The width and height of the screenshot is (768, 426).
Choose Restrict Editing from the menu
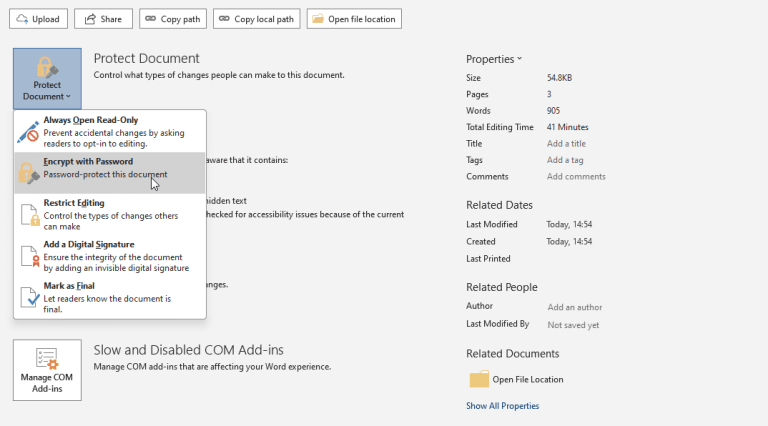110,214
